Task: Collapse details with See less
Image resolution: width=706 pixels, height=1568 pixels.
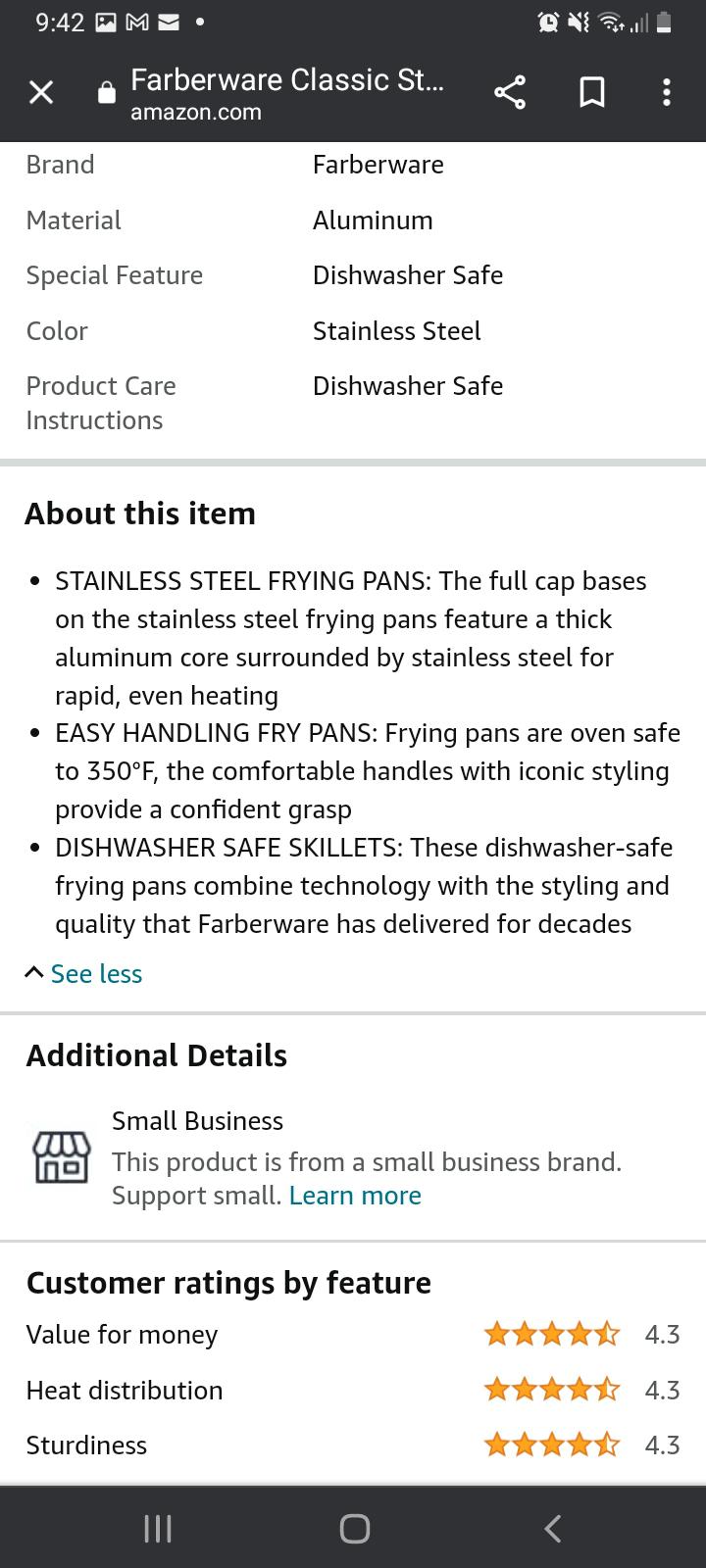Action: [x=96, y=973]
